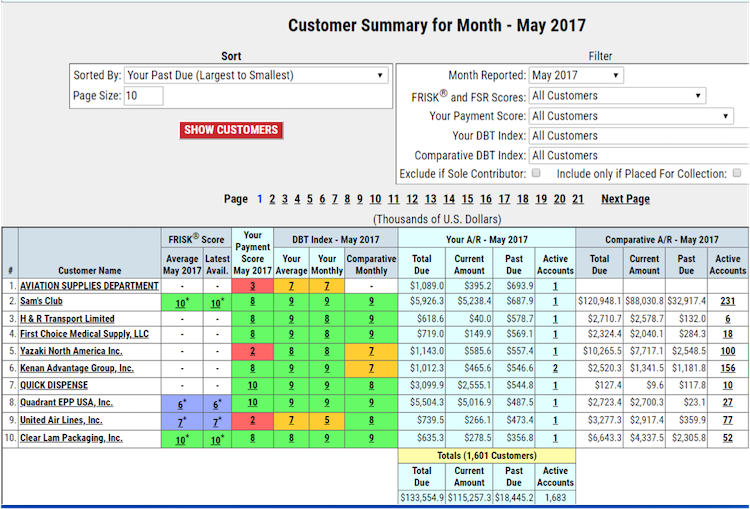
Task: Click United Air Lines comparative accounts 77
Action: tap(728, 420)
